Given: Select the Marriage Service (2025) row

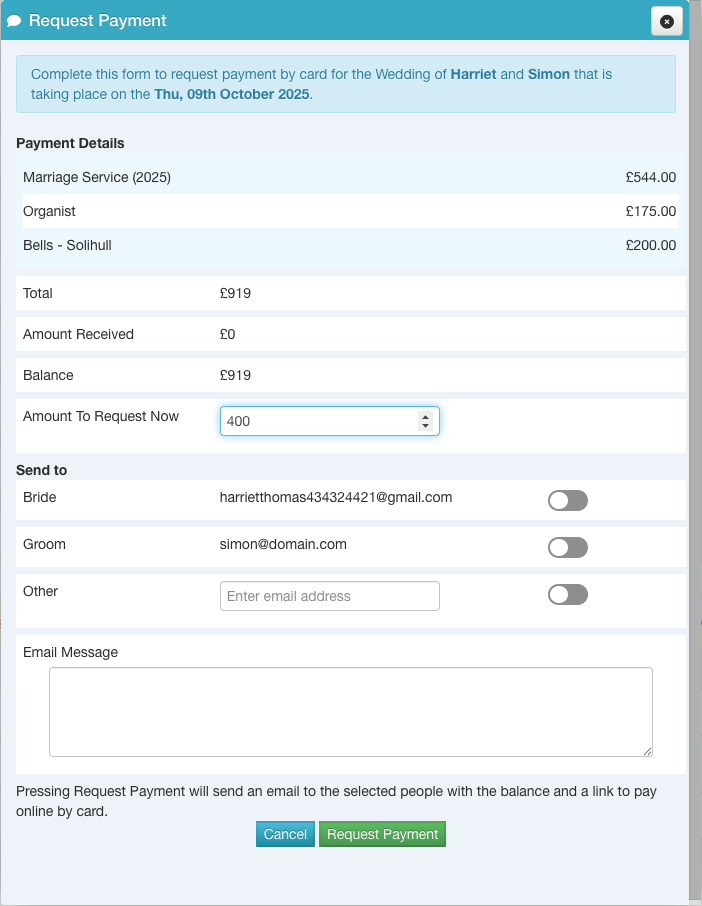Looking at the screenshot, I should [x=350, y=177].
